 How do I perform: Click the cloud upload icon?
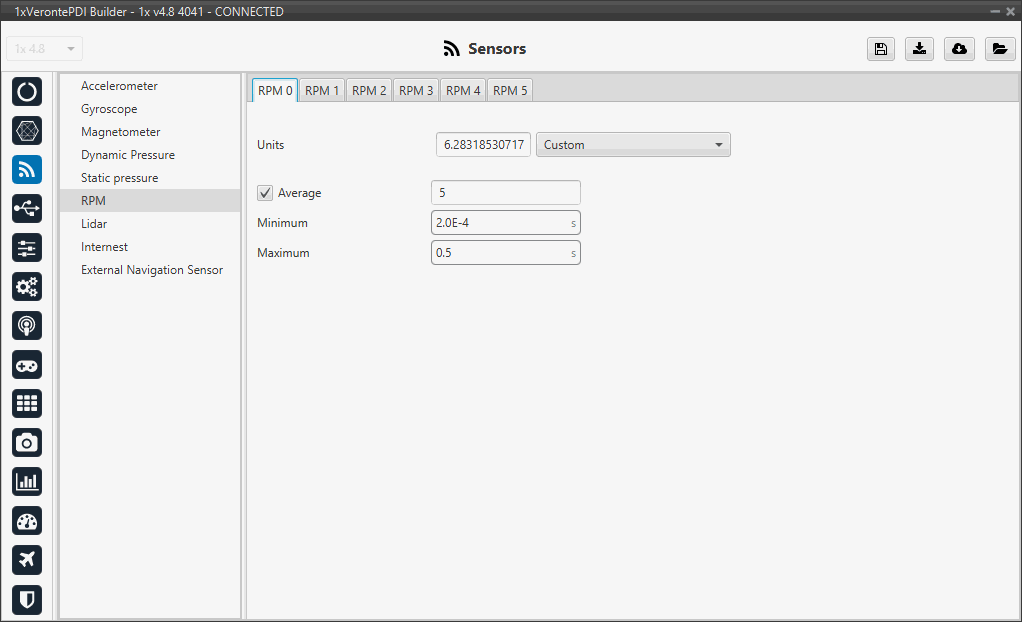pos(959,49)
